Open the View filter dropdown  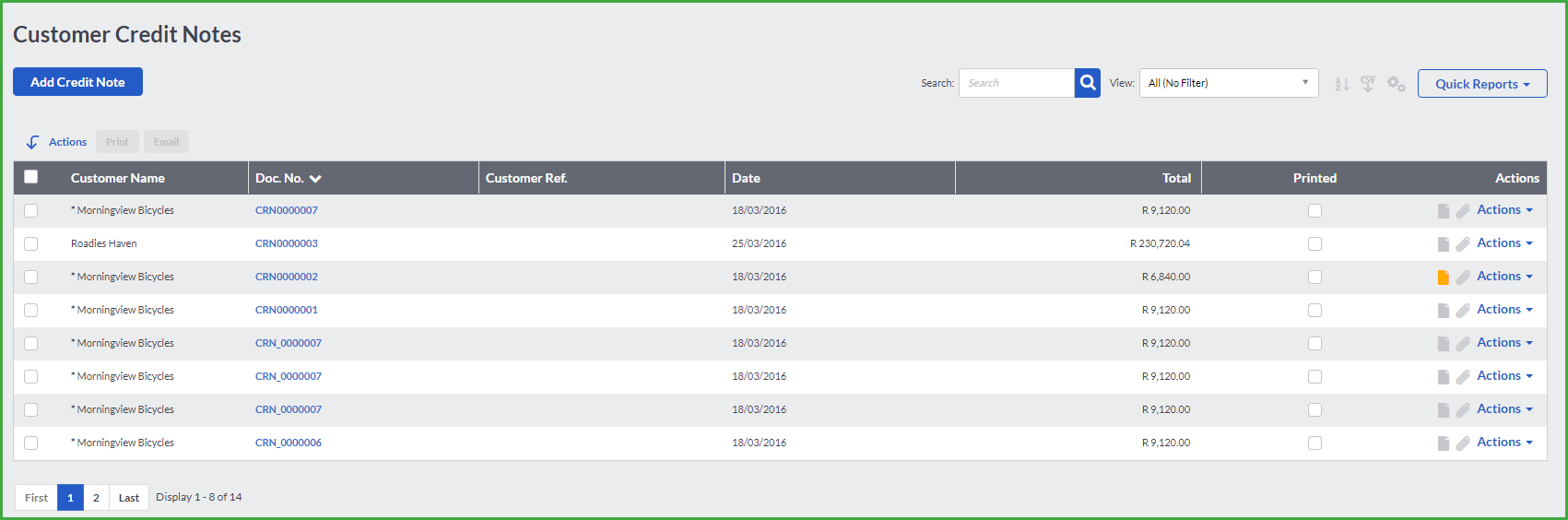pyautogui.click(x=1229, y=83)
